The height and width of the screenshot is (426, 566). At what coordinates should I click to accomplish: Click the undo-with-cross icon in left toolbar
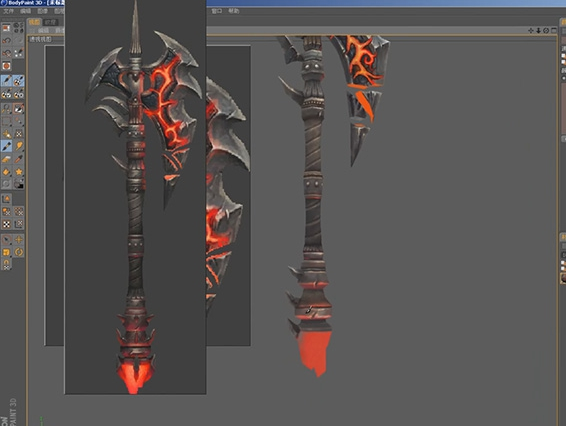(6, 53)
